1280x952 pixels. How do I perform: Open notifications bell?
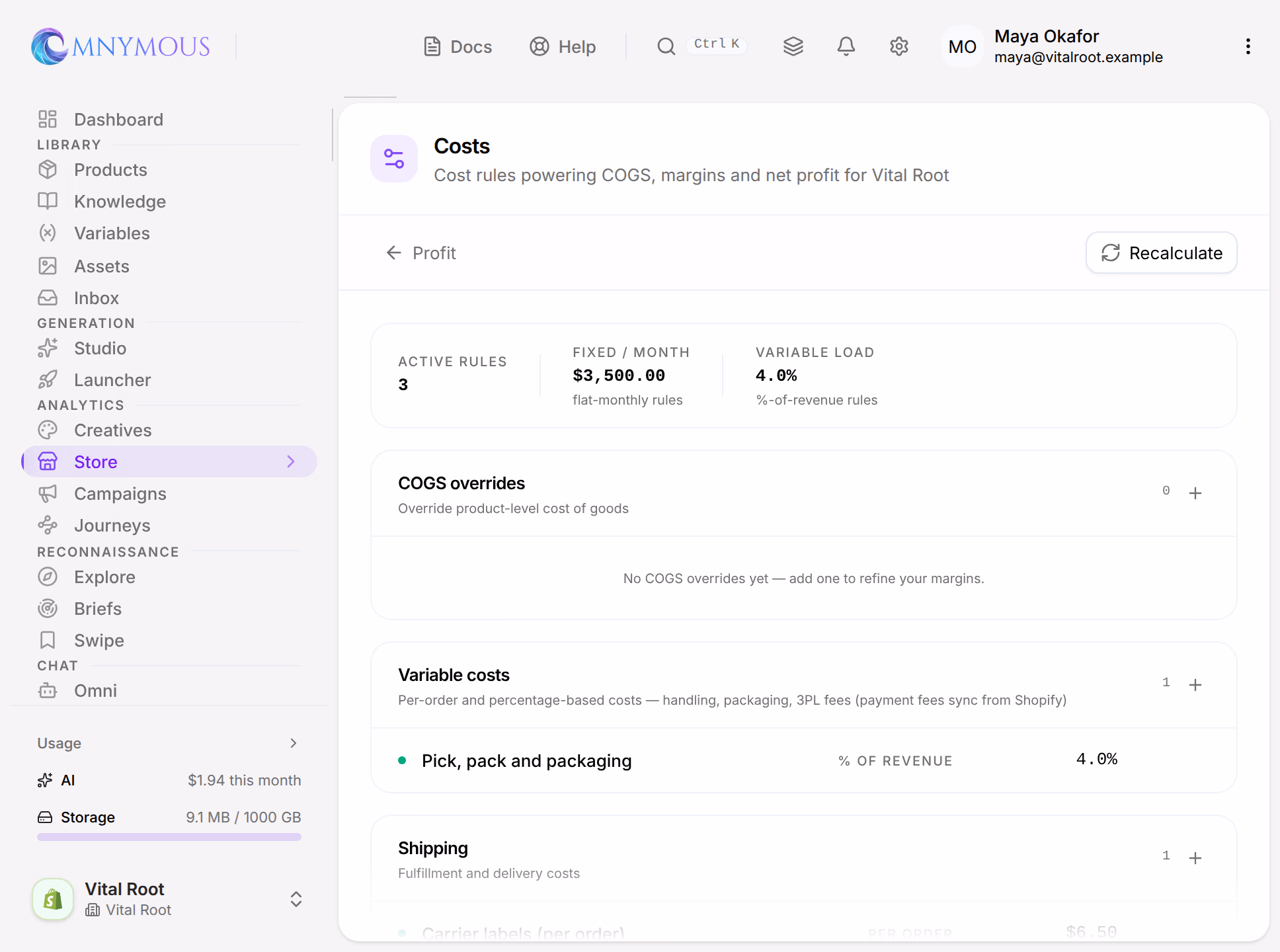pos(846,46)
